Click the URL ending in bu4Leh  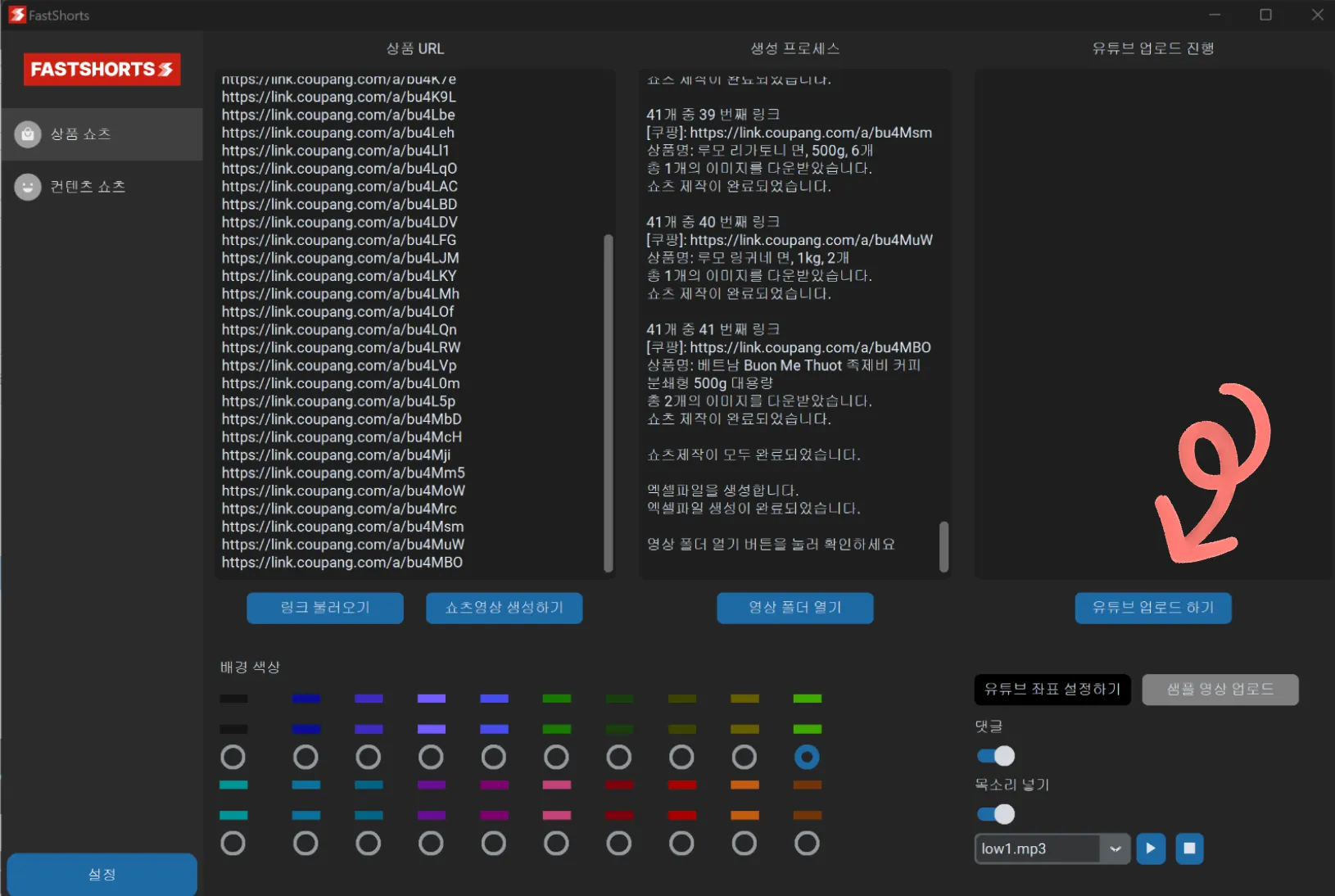tap(338, 133)
